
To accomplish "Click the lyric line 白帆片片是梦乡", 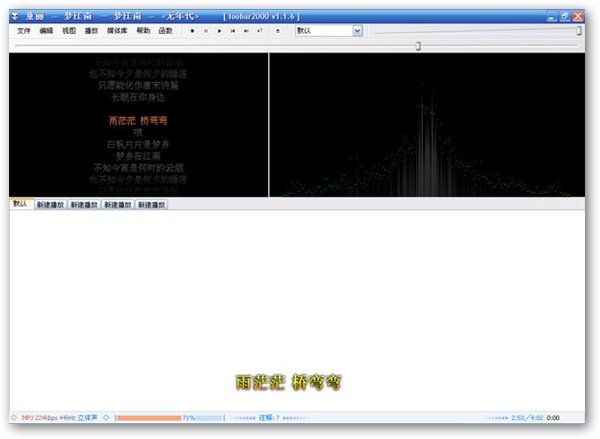I will (138, 144).
